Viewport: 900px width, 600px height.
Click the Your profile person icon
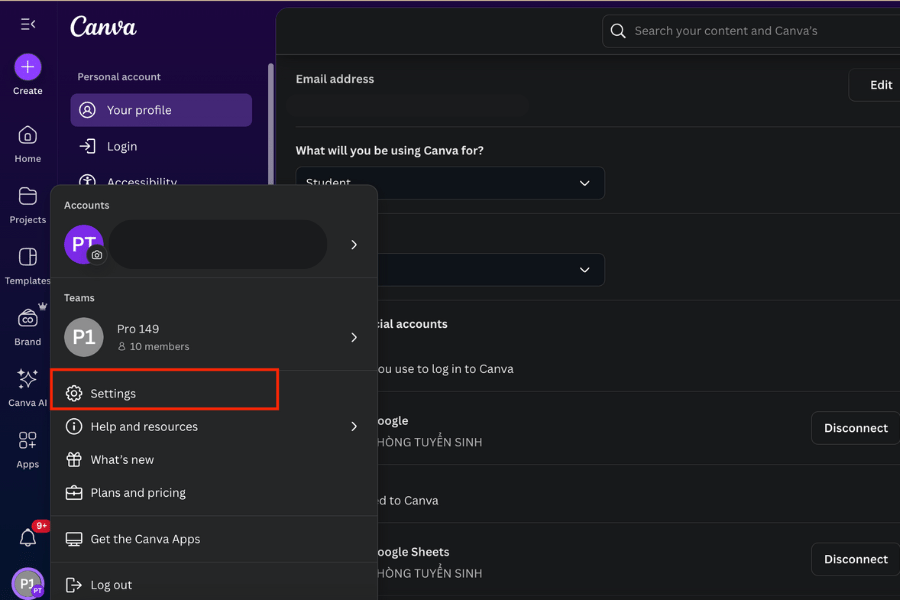pyautogui.click(x=87, y=110)
